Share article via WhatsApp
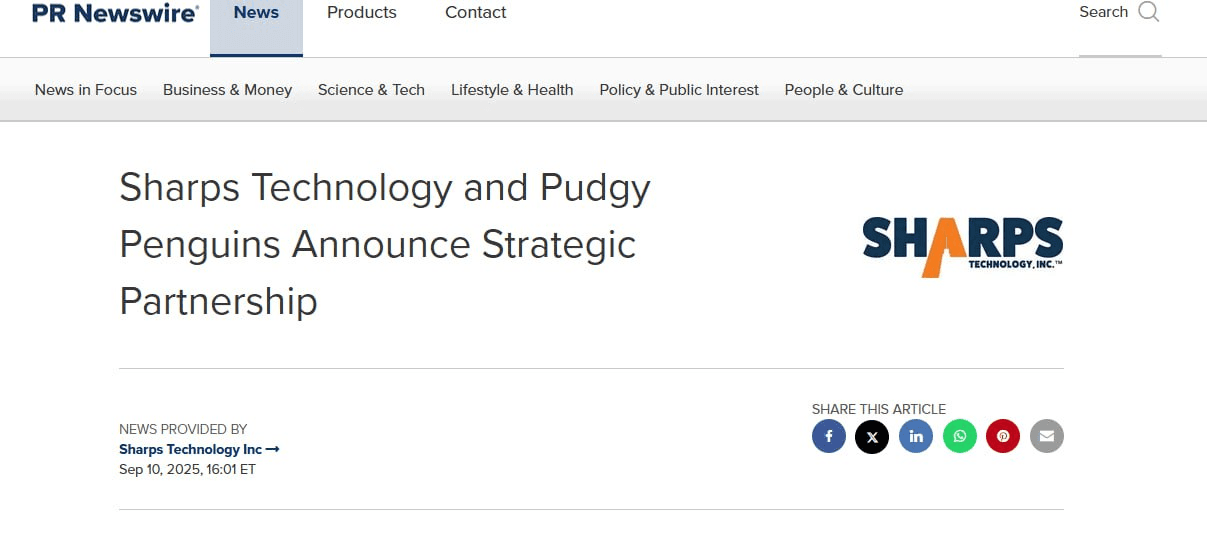The height and width of the screenshot is (533, 1207). pyautogui.click(x=960, y=437)
